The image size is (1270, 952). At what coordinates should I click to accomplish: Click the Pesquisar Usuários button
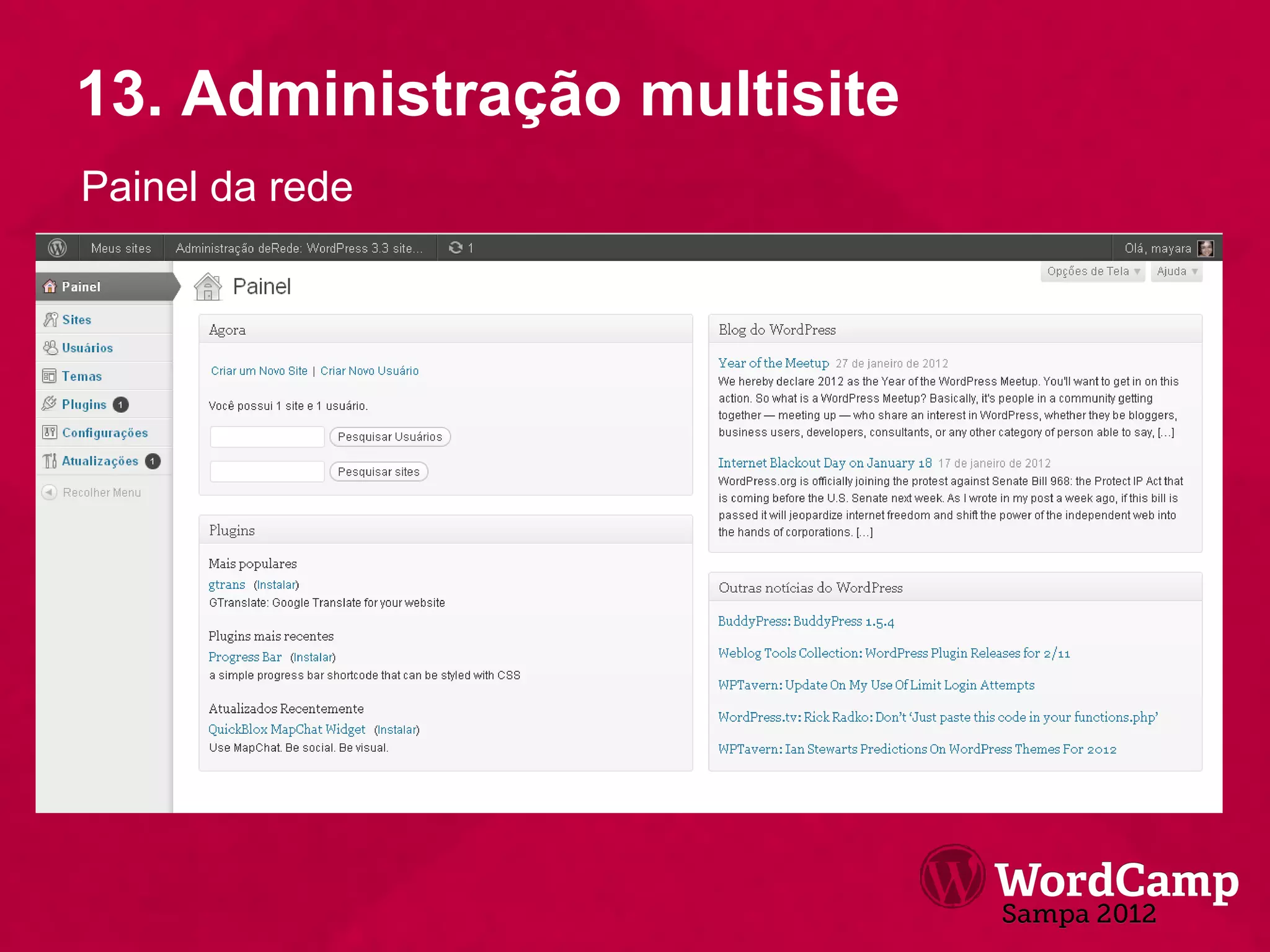coord(390,437)
